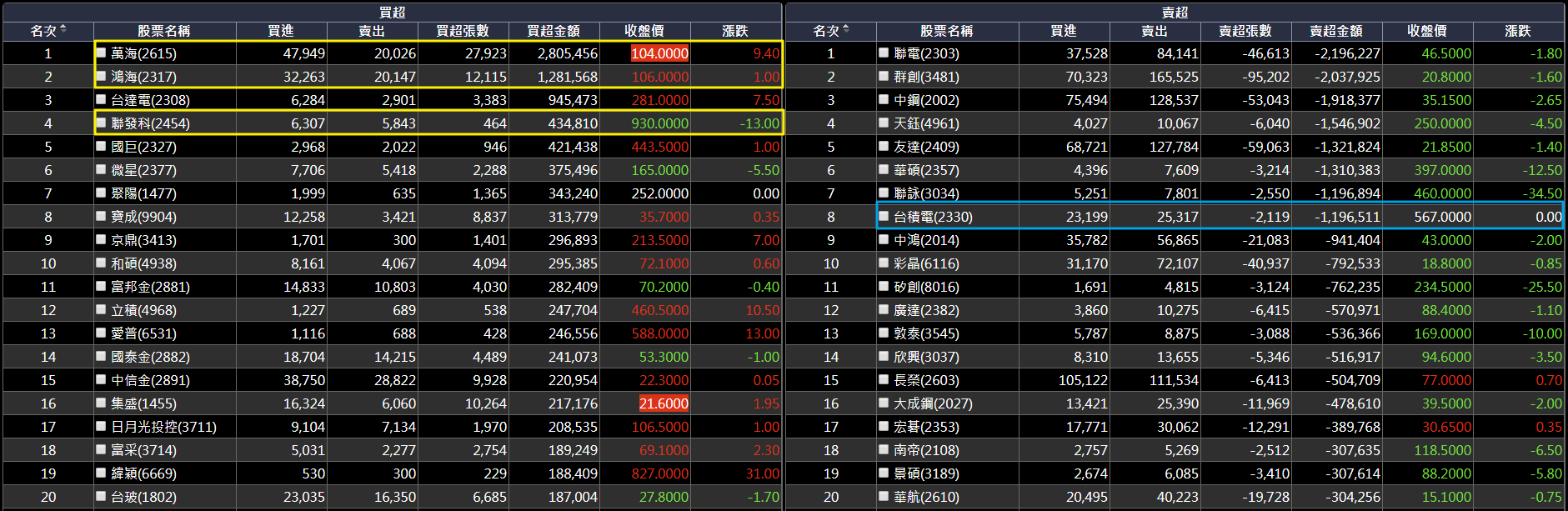This screenshot has height=511, width=1568.
Task: Click the highlighted closing price 104.0000
Action: pyautogui.click(x=659, y=53)
